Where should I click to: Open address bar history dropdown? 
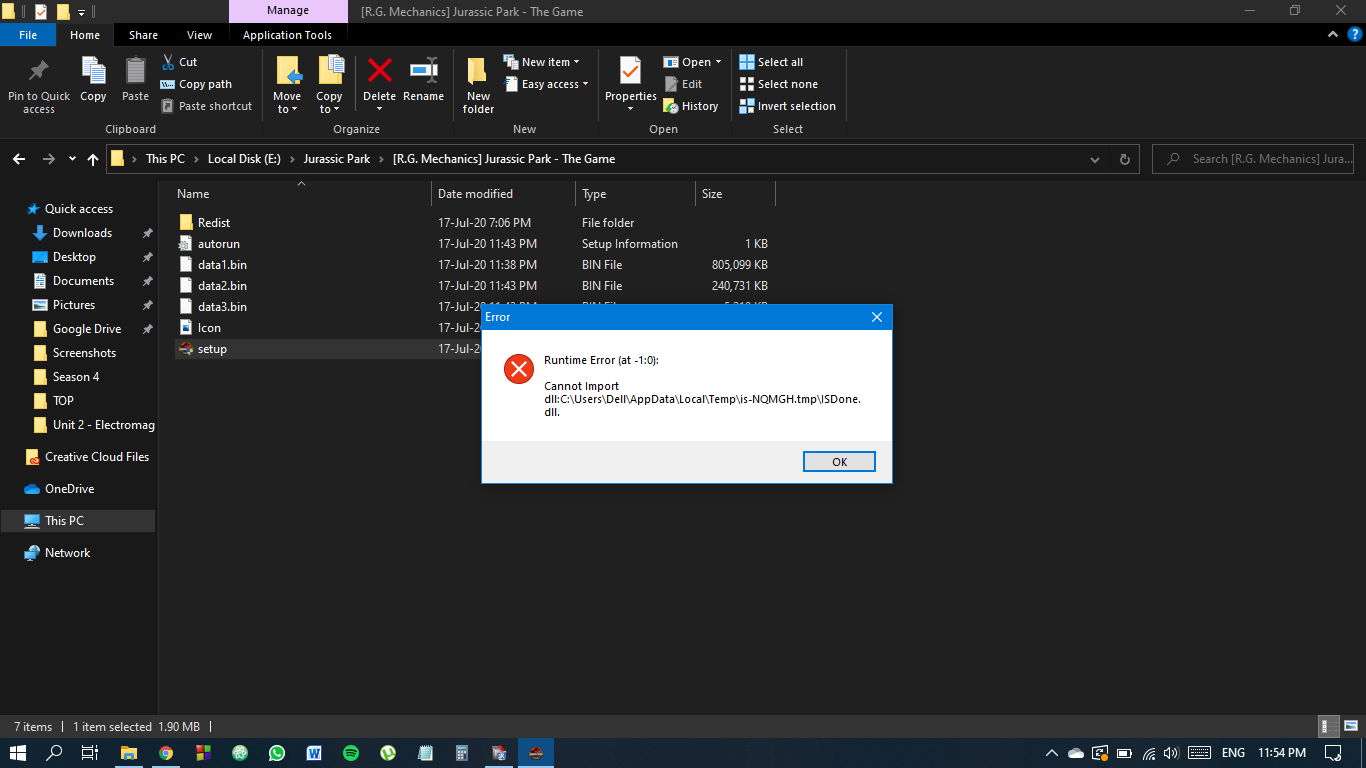[x=1095, y=159]
